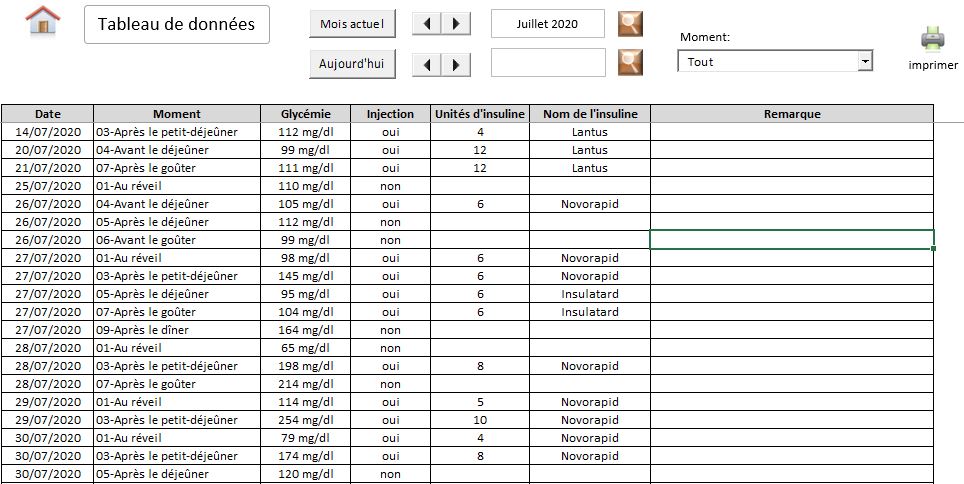The height and width of the screenshot is (484, 964).
Task: Select the units cell 12 for 20/07/2020
Action: [x=480, y=150]
